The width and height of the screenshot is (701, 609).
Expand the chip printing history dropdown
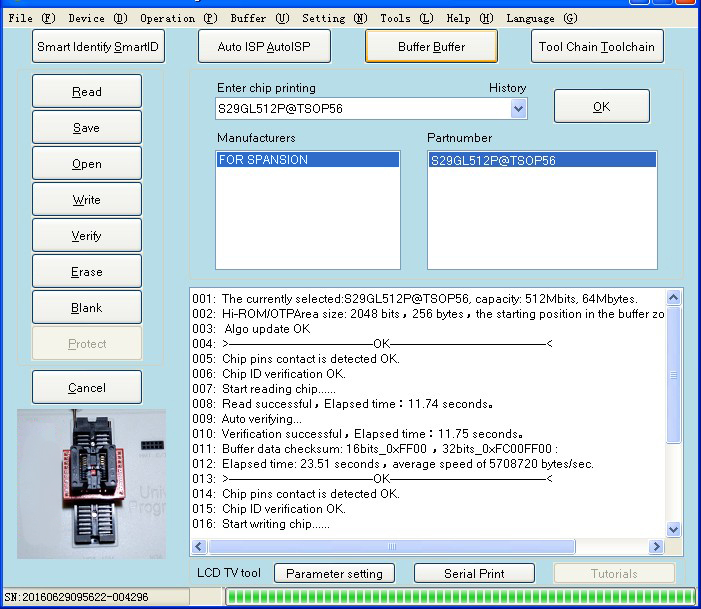pyautogui.click(x=518, y=109)
